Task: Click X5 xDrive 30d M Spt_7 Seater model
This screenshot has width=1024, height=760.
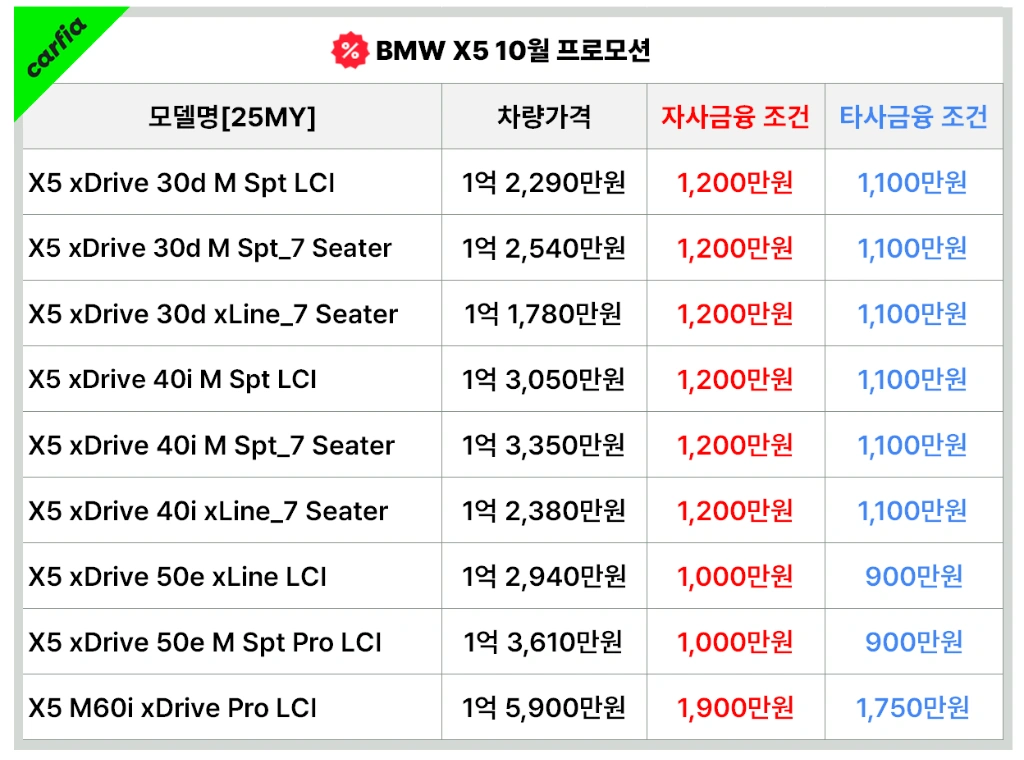Action: 210,248
